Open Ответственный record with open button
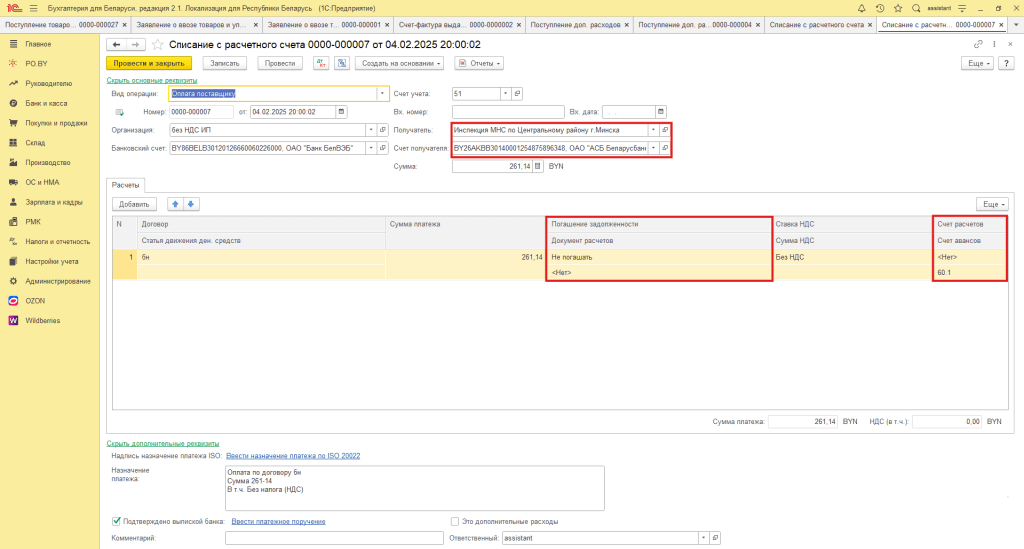 [715, 538]
